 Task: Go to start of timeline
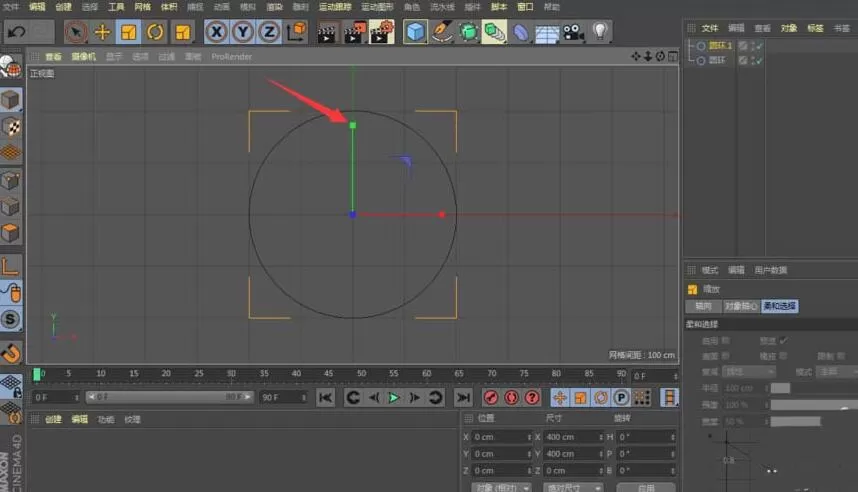pos(326,398)
